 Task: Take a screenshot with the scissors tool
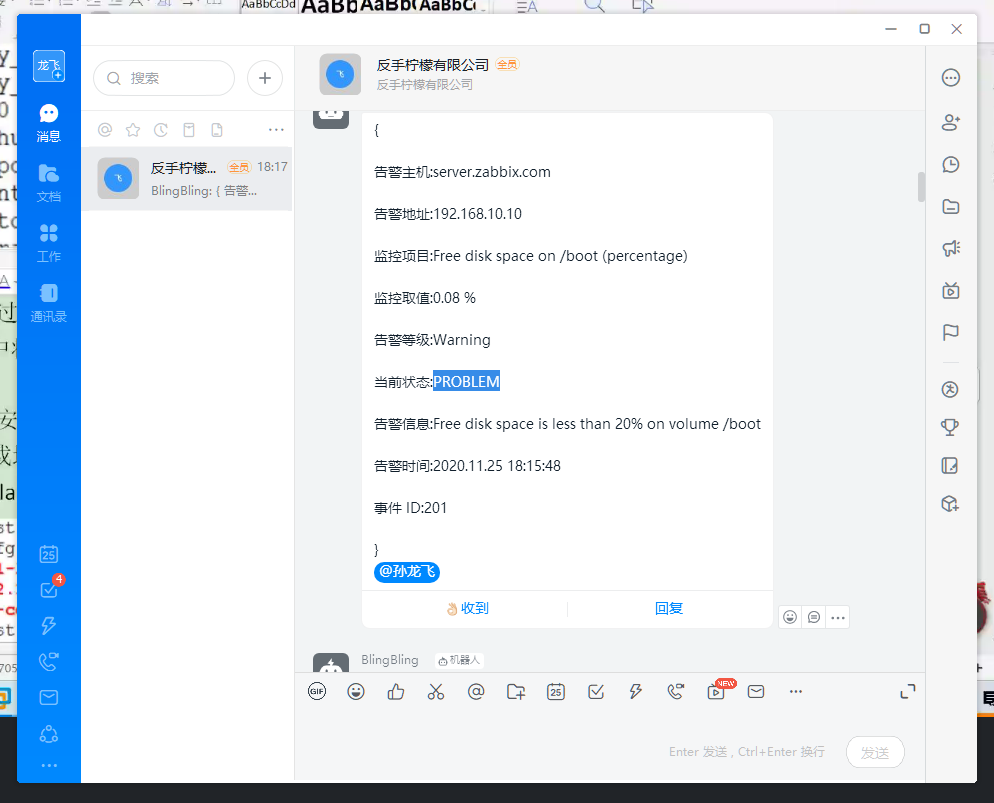(x=436, y=691)
